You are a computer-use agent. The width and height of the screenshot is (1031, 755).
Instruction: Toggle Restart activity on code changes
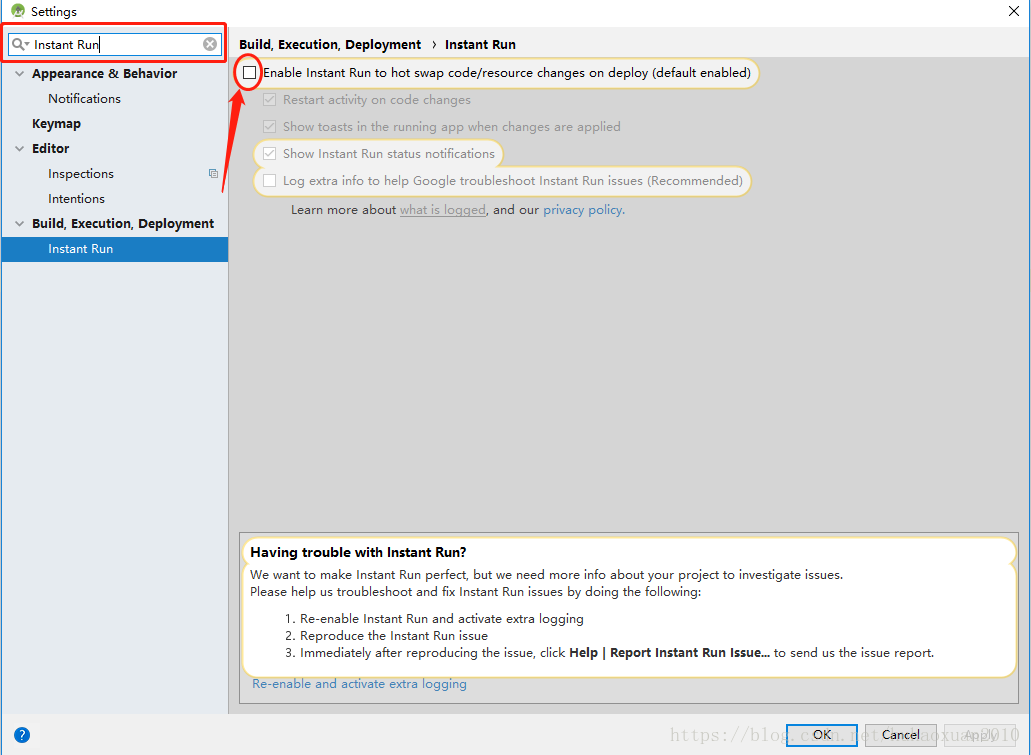pos(270,100)
